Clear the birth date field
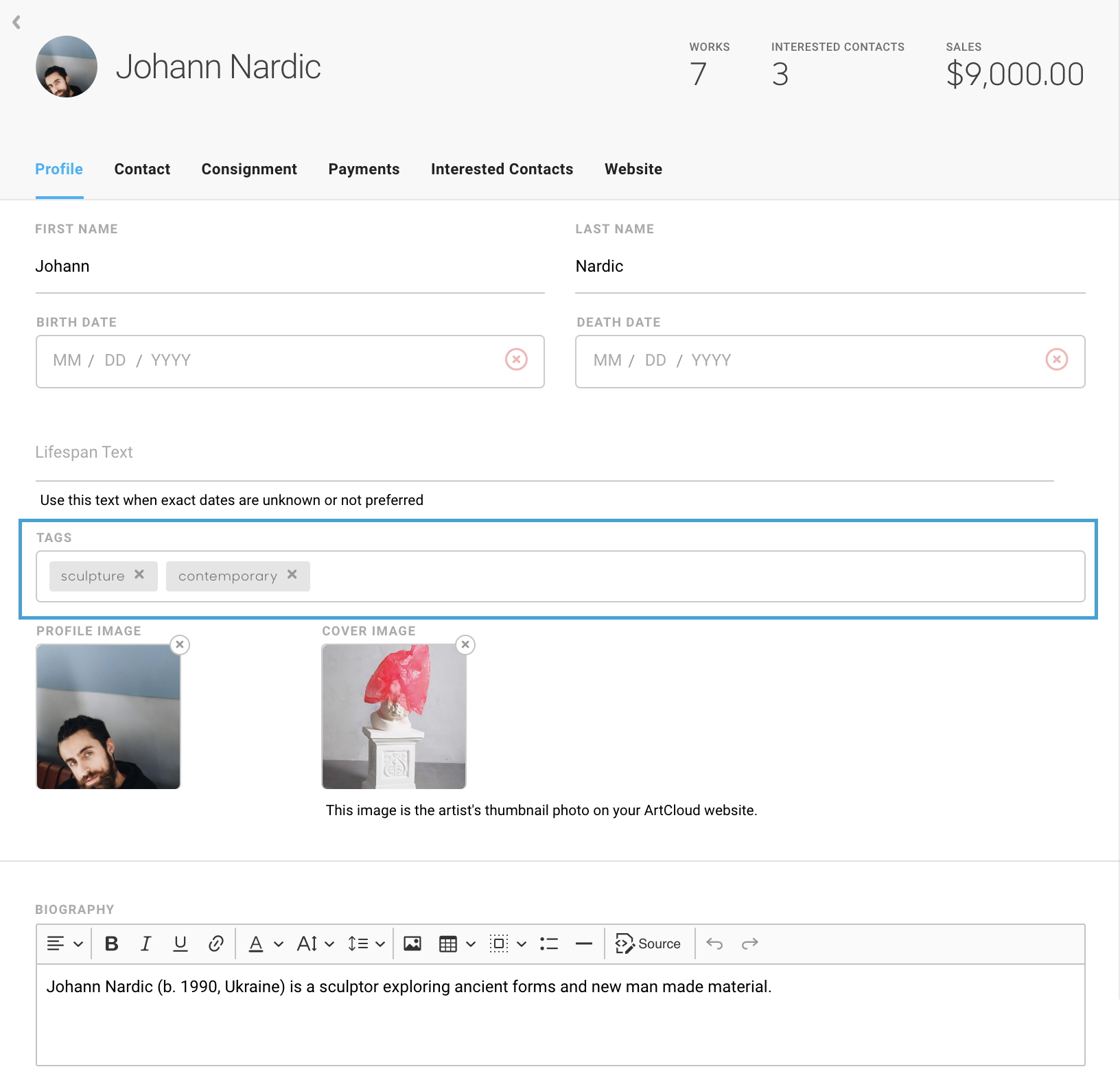 (x=516, y=360)
